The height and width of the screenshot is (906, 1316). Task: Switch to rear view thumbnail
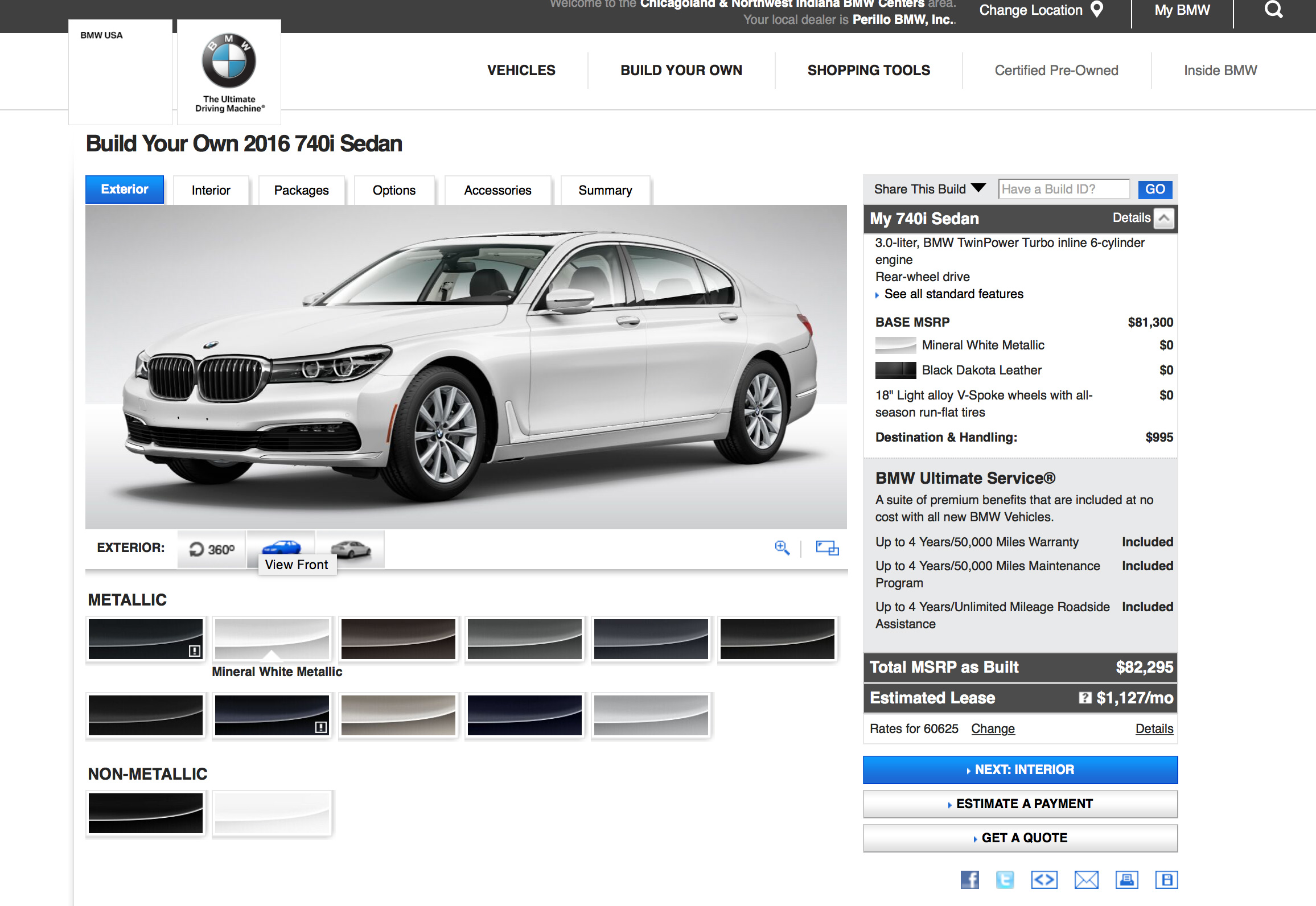(x=351, y=549)
